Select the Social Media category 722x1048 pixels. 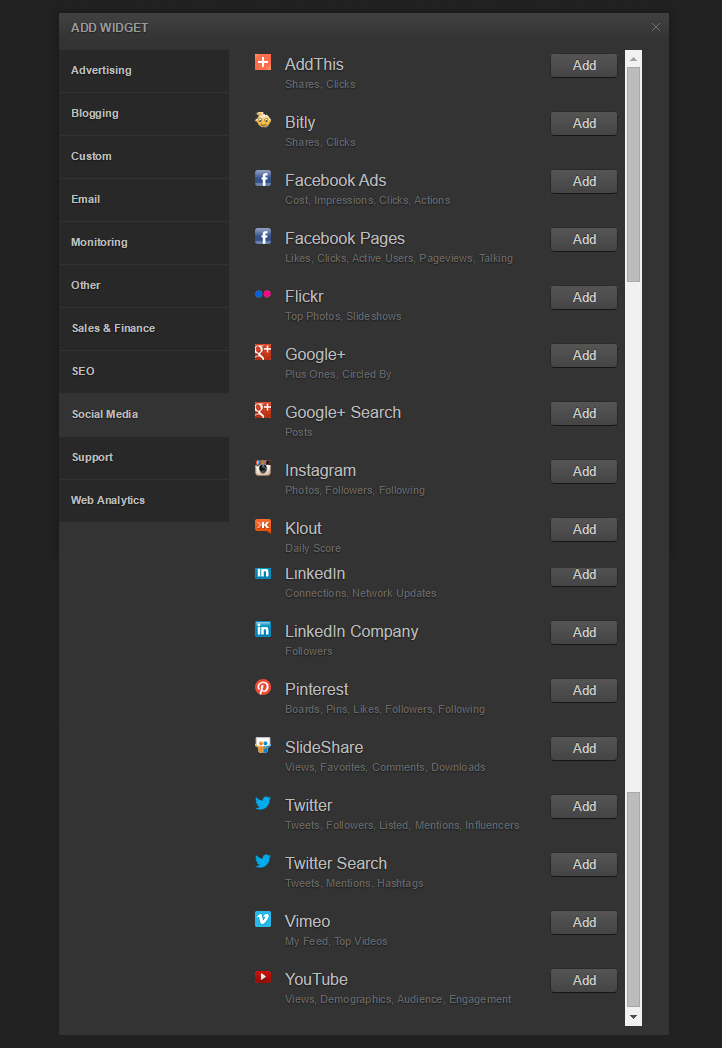(144, 415)
